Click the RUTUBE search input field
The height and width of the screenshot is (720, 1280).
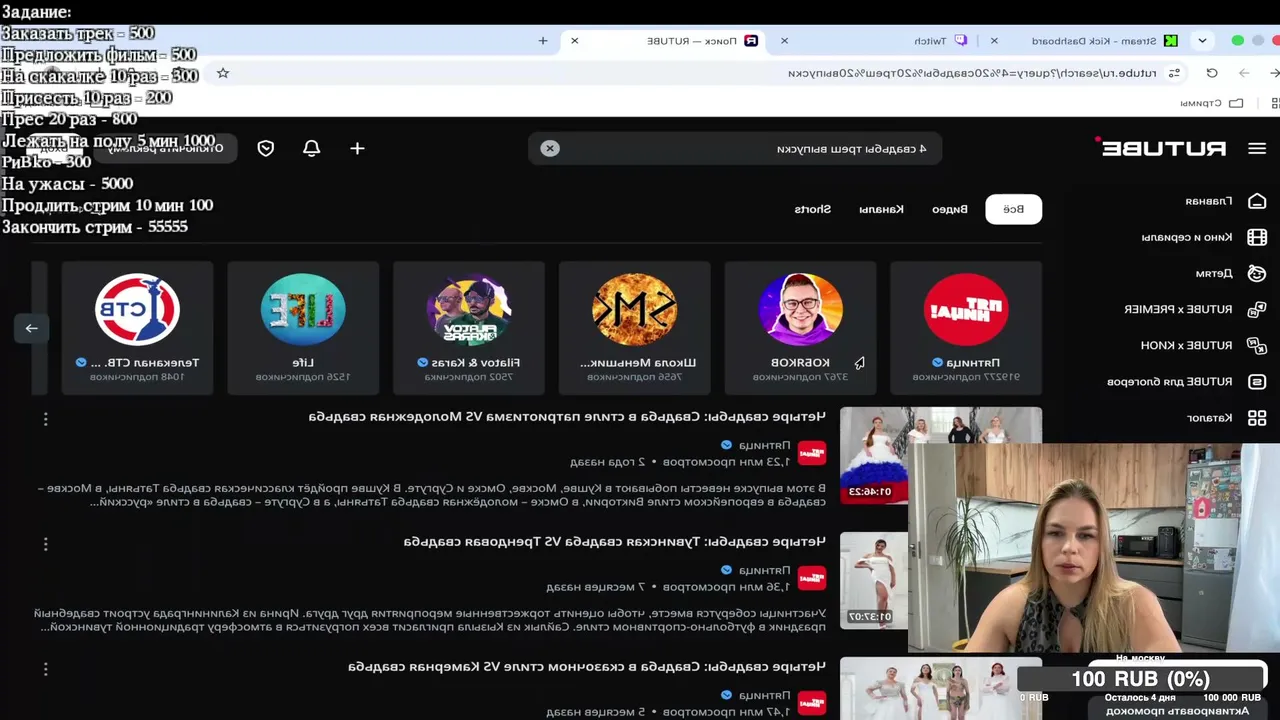[735, 148]
